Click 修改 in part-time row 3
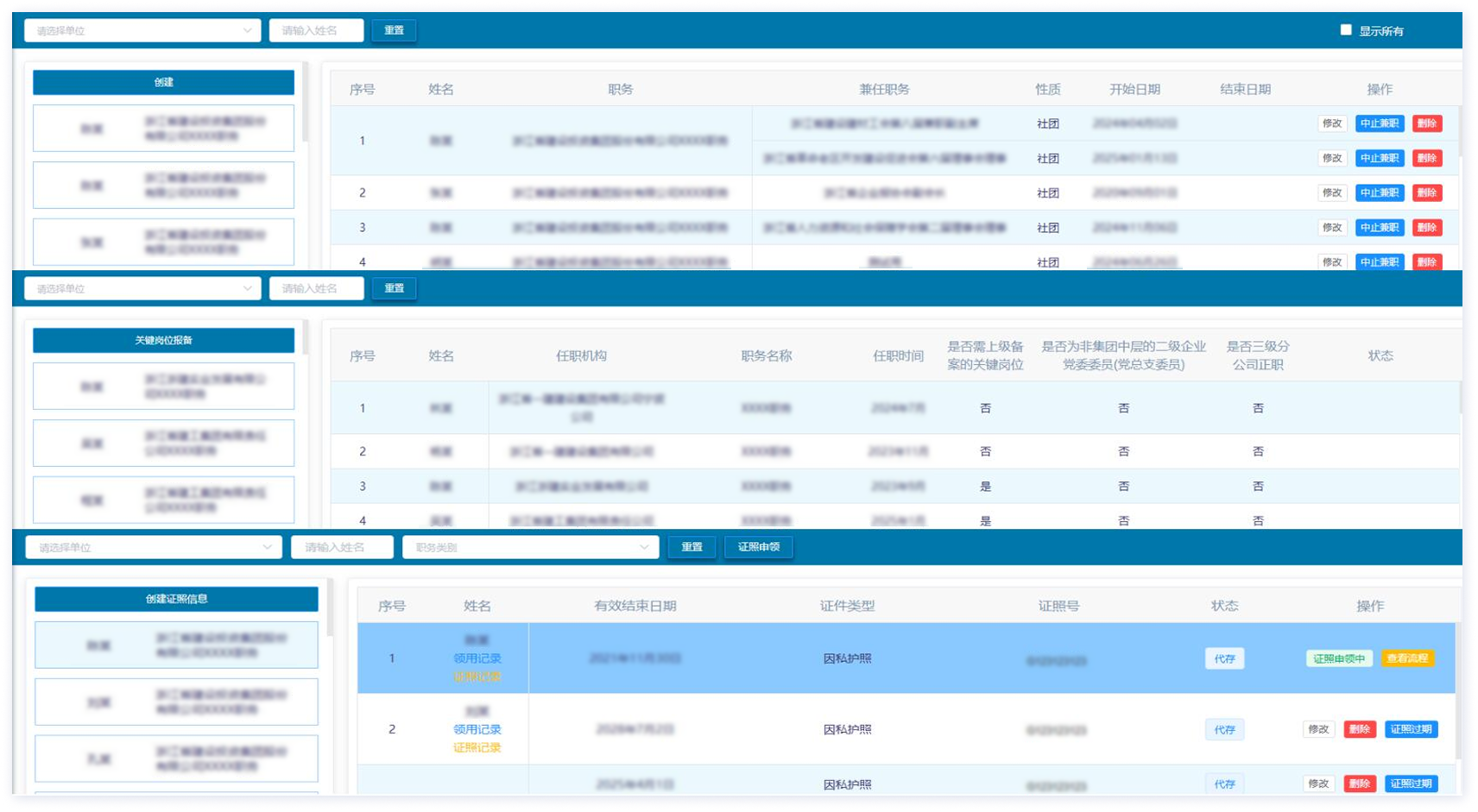This screenshot has width=1478, height=812. [x=1331, y=227]
